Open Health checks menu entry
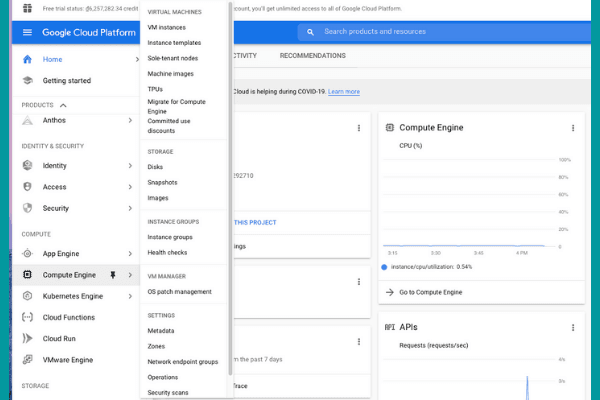The image size is (600, 400). (167, 252)
